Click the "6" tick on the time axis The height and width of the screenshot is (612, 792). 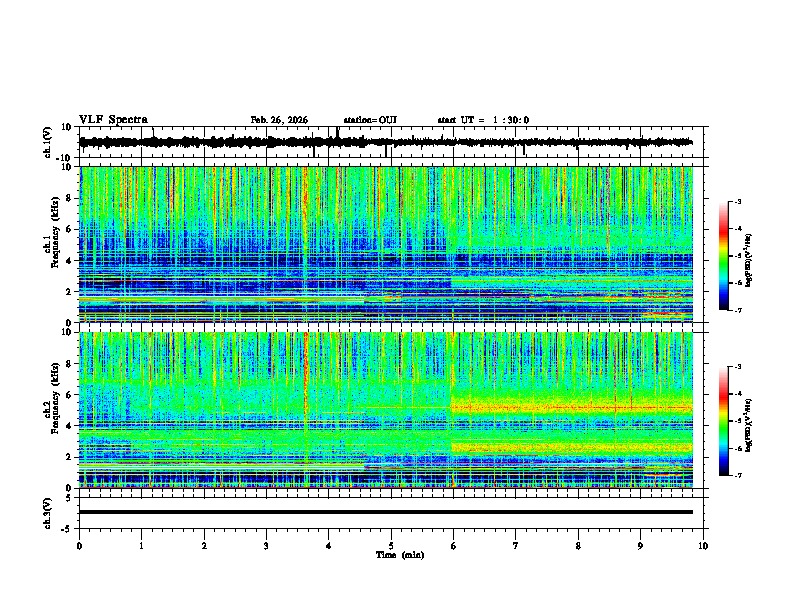point(454,546)
